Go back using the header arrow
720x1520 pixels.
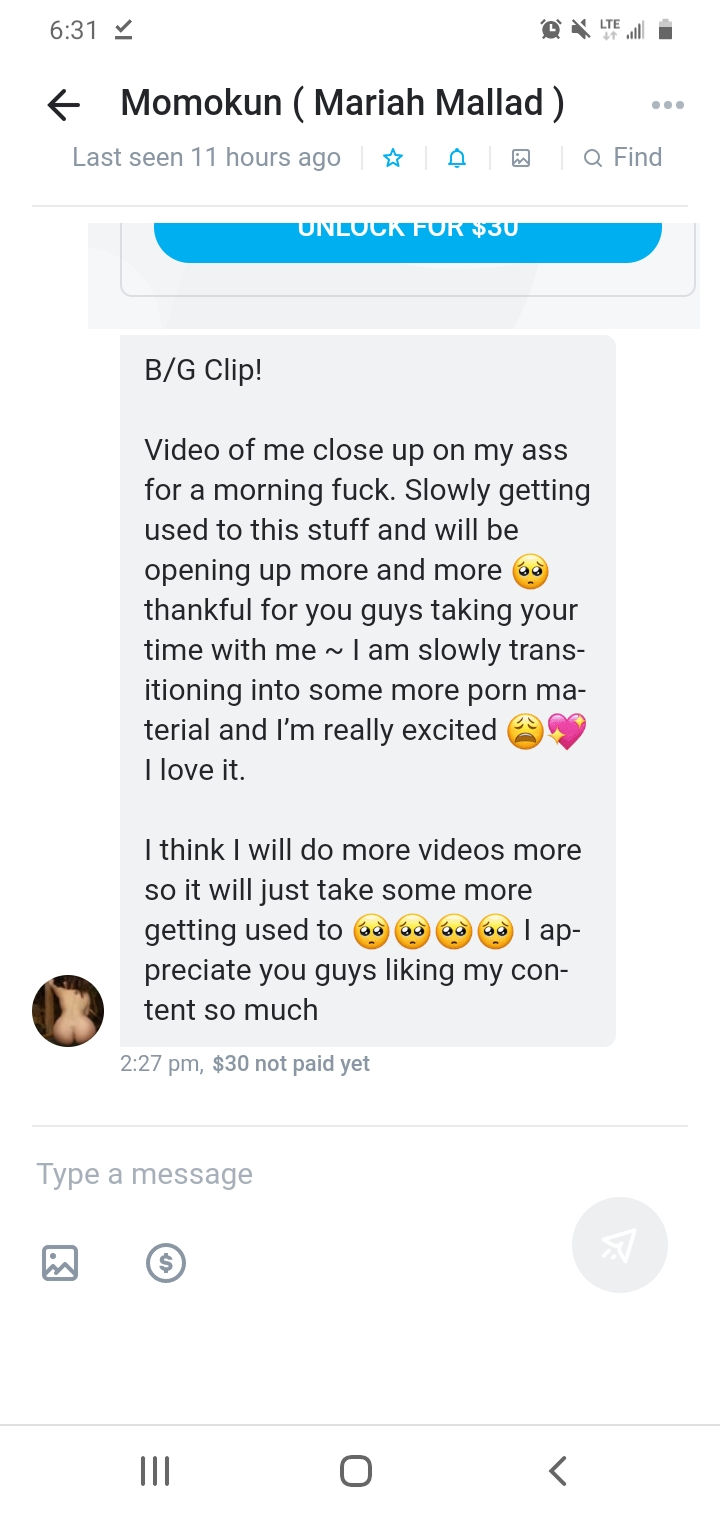tap(64, 104)
